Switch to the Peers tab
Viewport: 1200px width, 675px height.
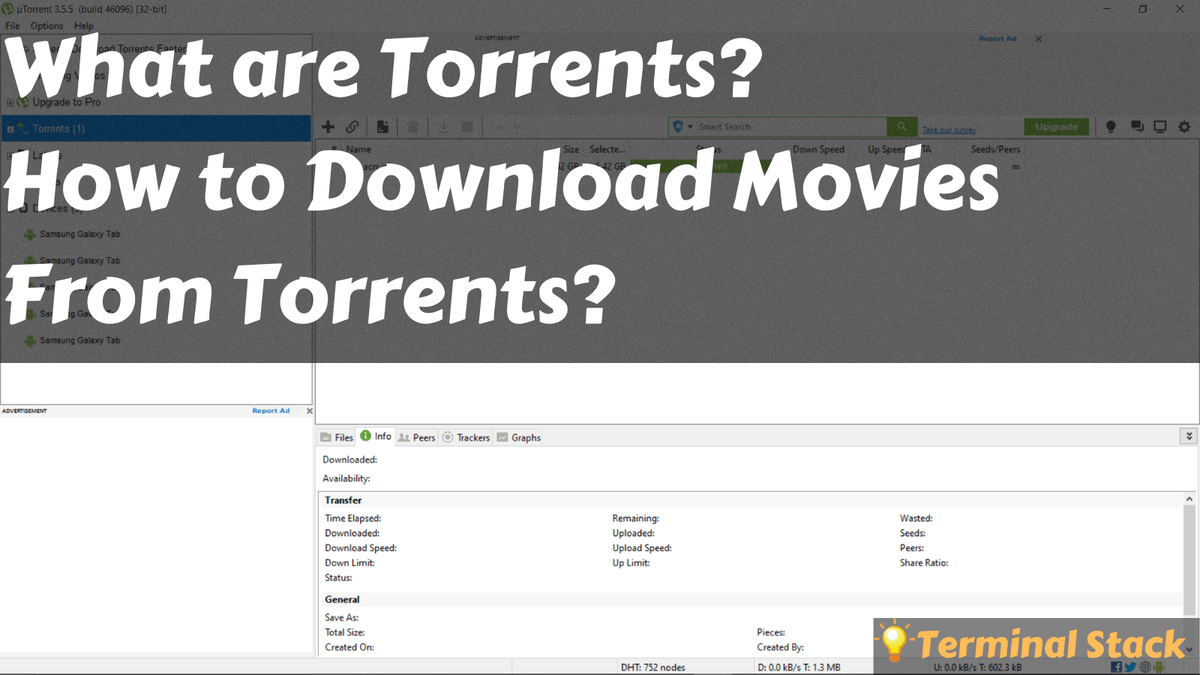tap(417, 437)
